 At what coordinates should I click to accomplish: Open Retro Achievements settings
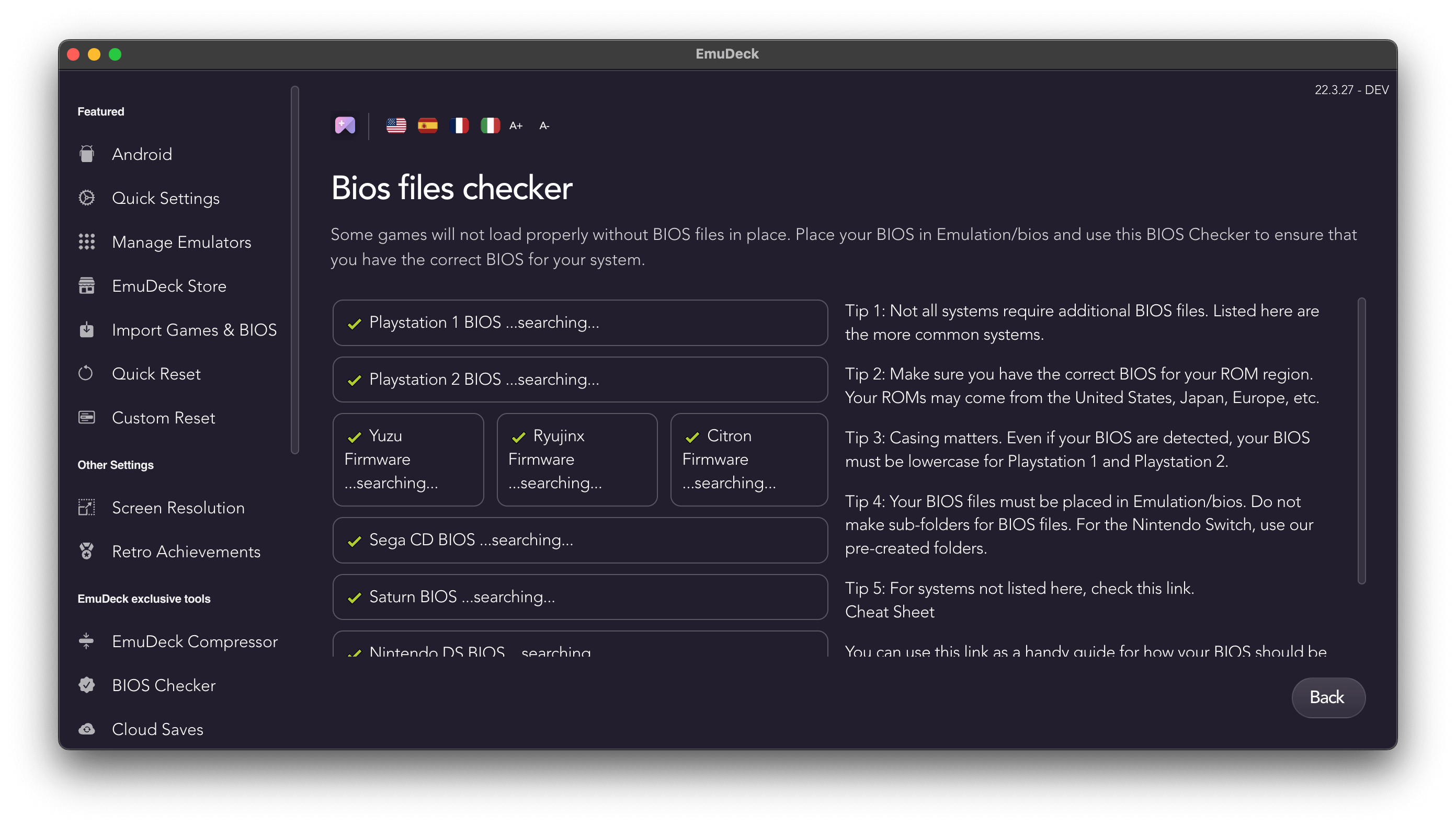pyautogui.click(x=186, y=551)
